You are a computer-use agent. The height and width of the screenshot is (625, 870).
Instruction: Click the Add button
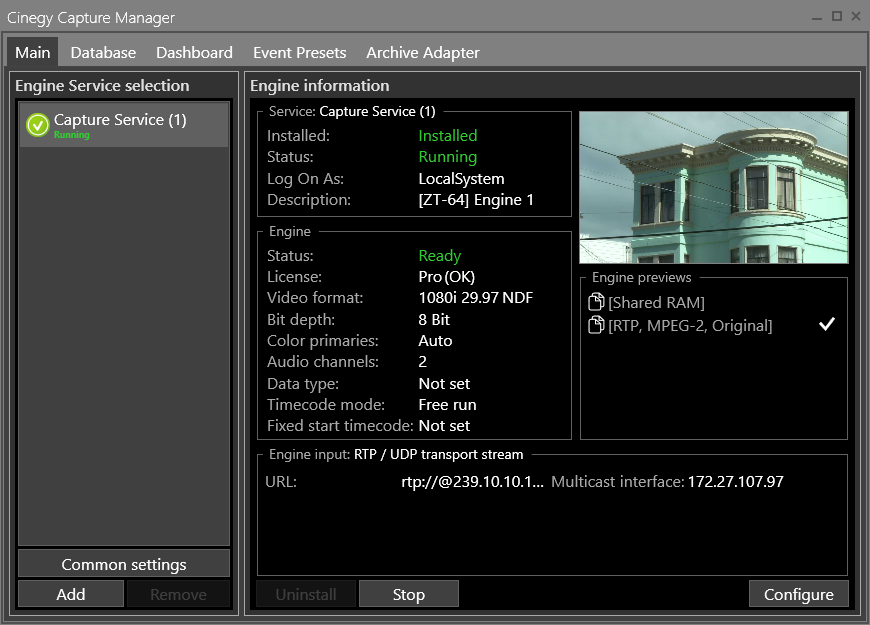pyautogui.click(x=71, y=594)
